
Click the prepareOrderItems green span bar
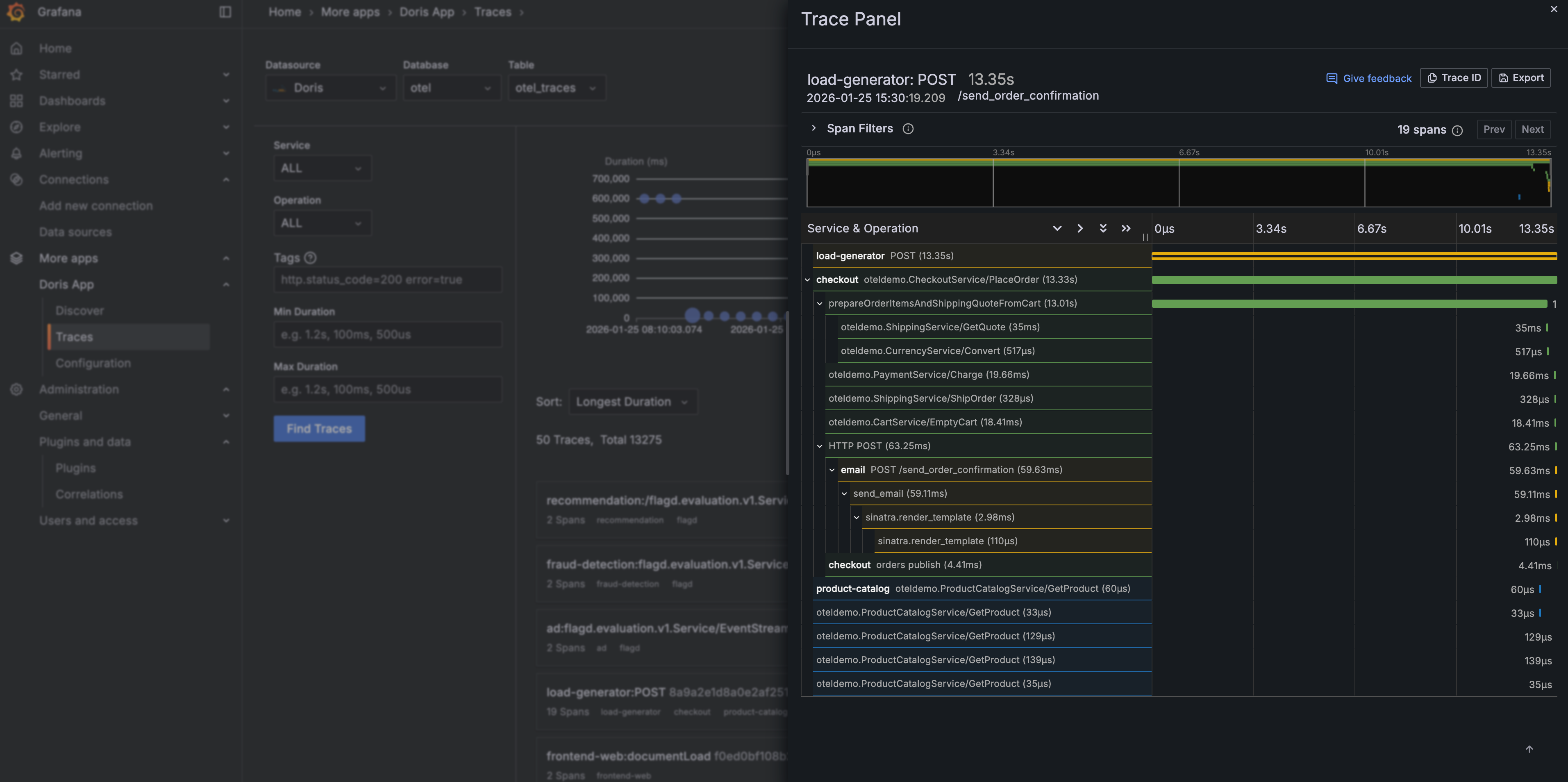(x=1350, y=304)
